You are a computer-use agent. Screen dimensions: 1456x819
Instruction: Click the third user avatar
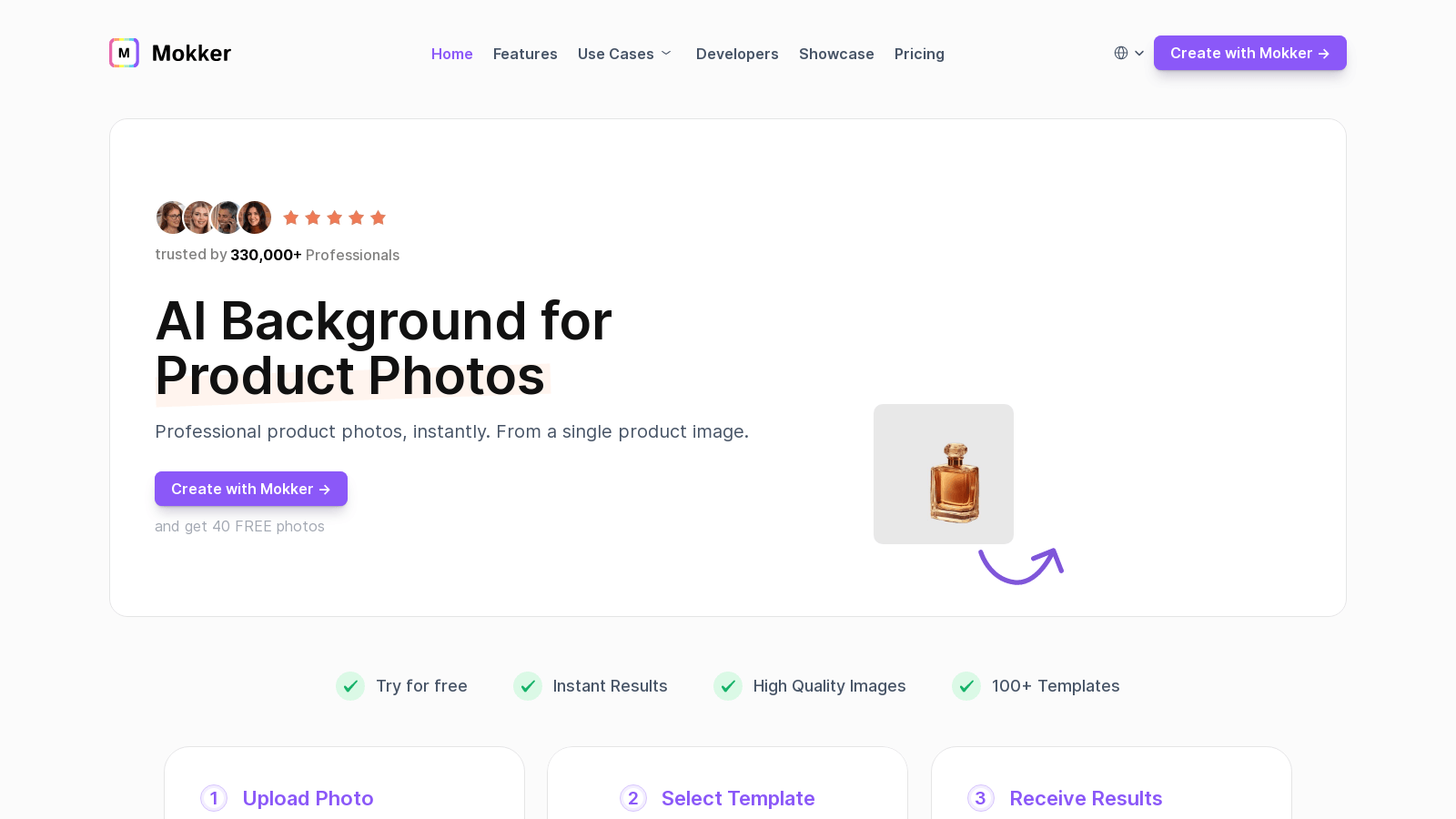[227, 217]
